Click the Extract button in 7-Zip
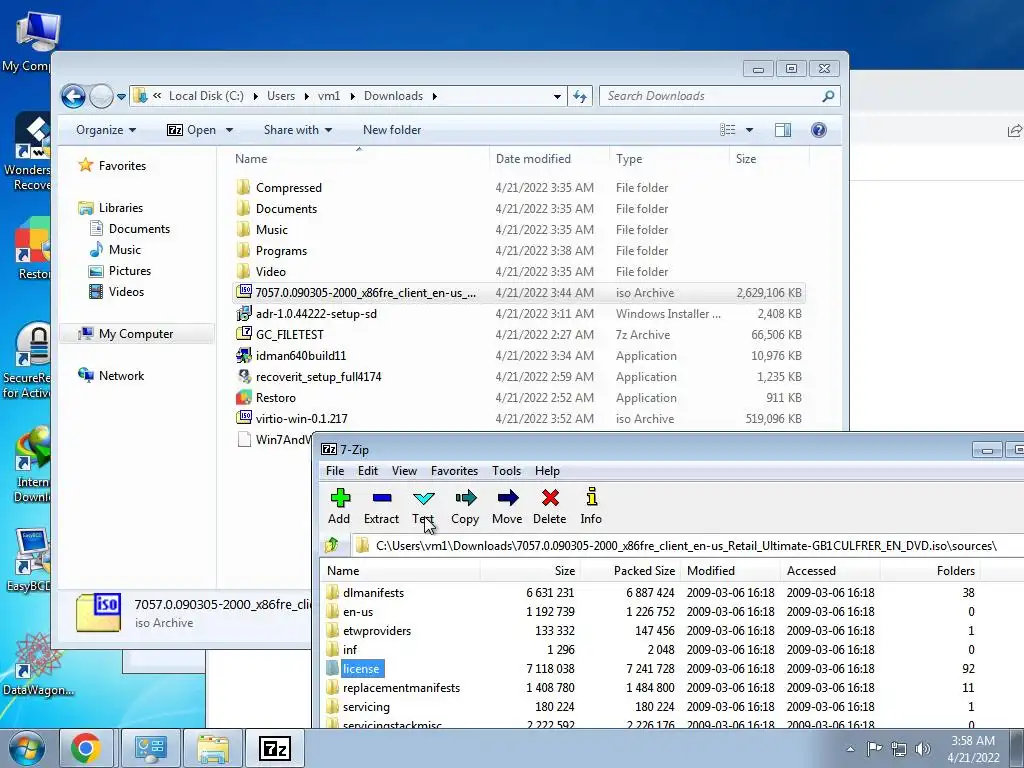The height and width of the screenshot is (768, 1024). coord(381,506)
